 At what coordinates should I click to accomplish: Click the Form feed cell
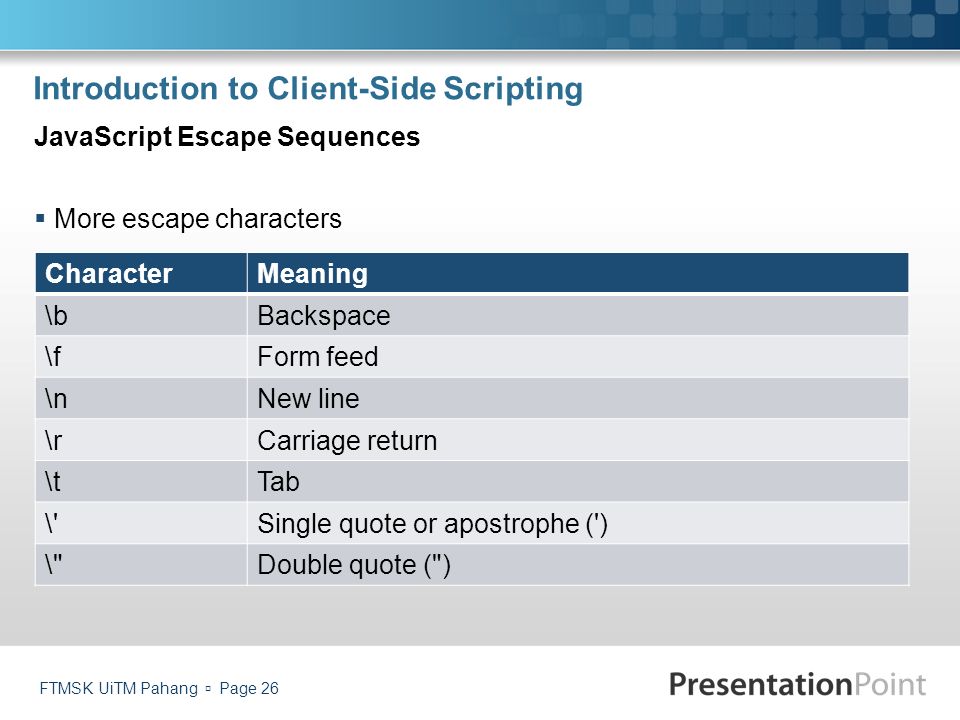pyautogui.click(x=578, y=356)
